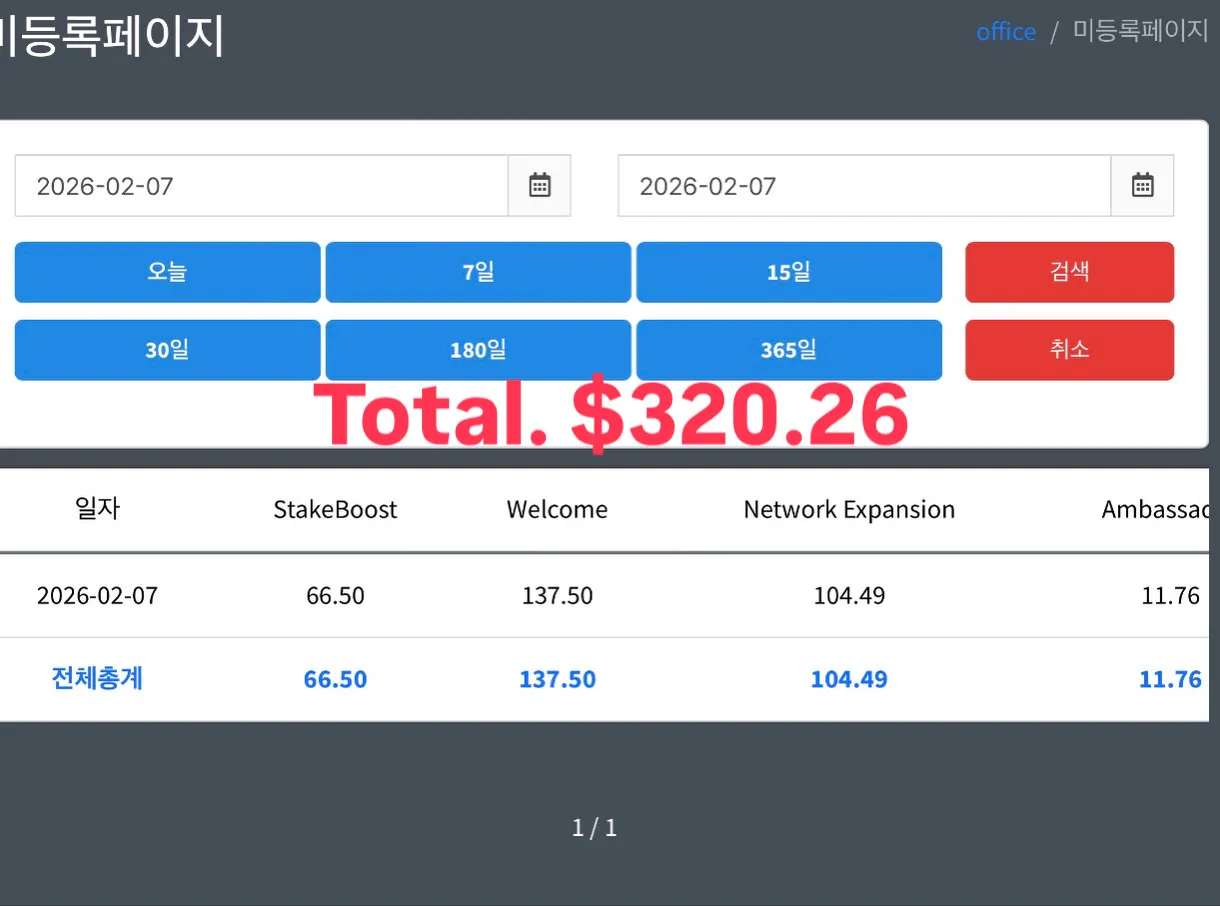This screenshot has height=906, width=1220.
Task: Select the 7일 range button
Action: coord(478,272)
